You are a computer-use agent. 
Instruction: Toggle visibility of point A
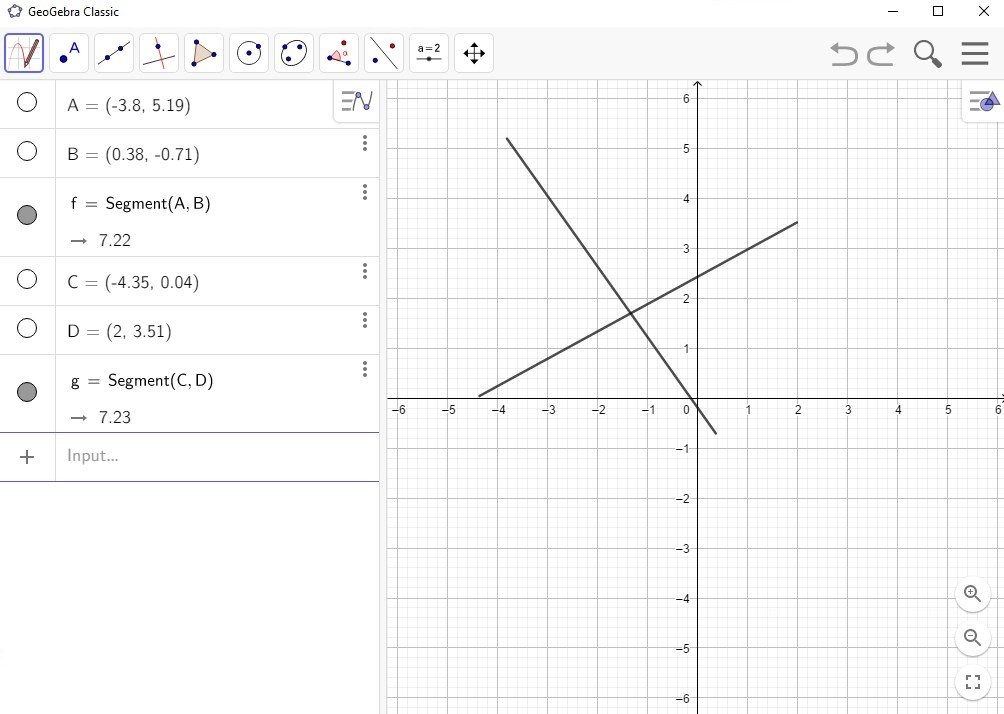[x=27, y=102]
